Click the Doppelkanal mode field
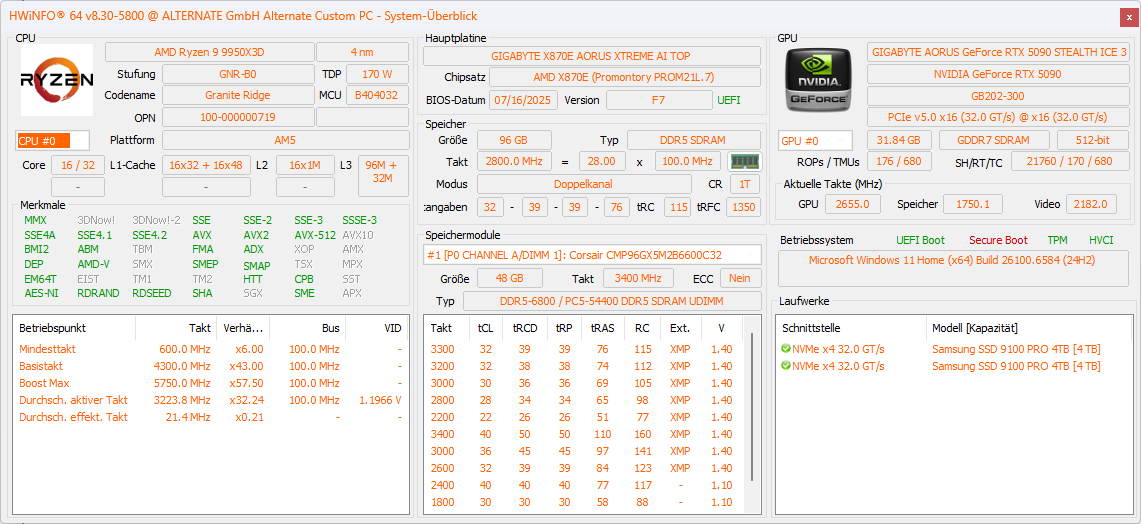Image resolution: width=1141 pixels, height=524 pixels. [584, 184]
